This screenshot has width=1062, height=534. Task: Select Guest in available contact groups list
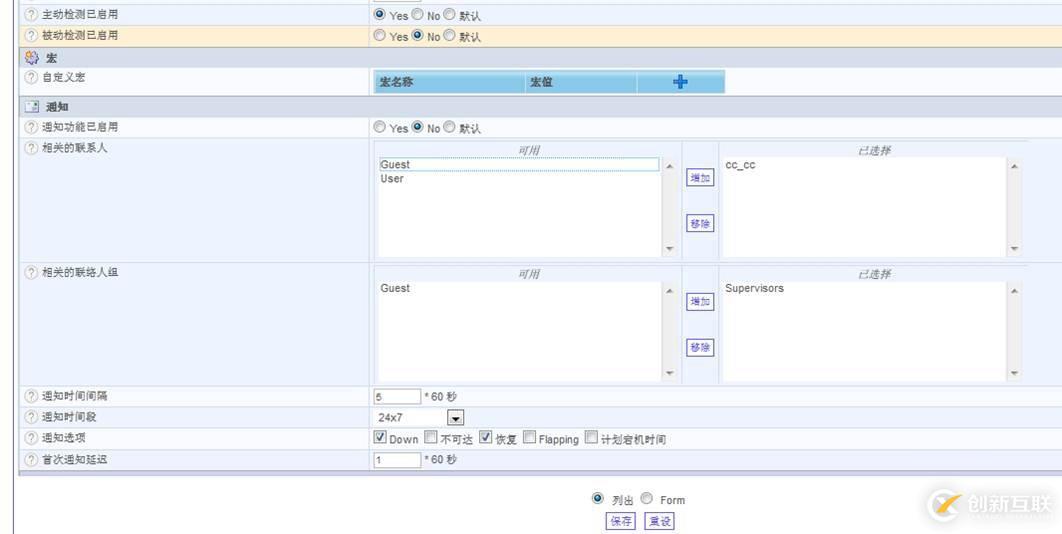519,288
